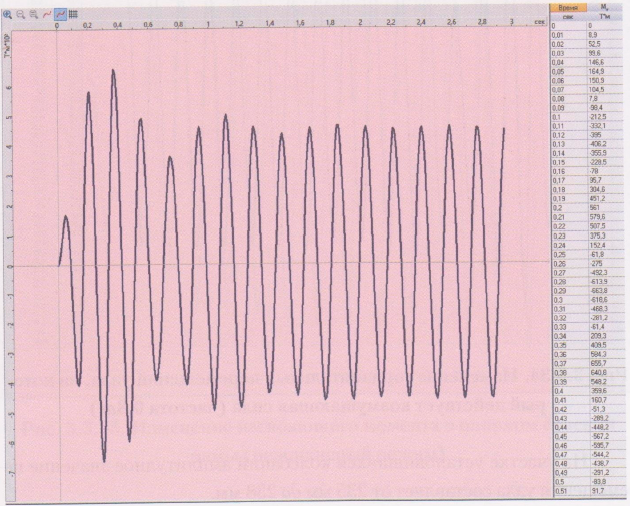Image resolution: width=630 pixels, height=506 pixels.
Task: Select the value cell '-98,4'
Action: (605, 108)
